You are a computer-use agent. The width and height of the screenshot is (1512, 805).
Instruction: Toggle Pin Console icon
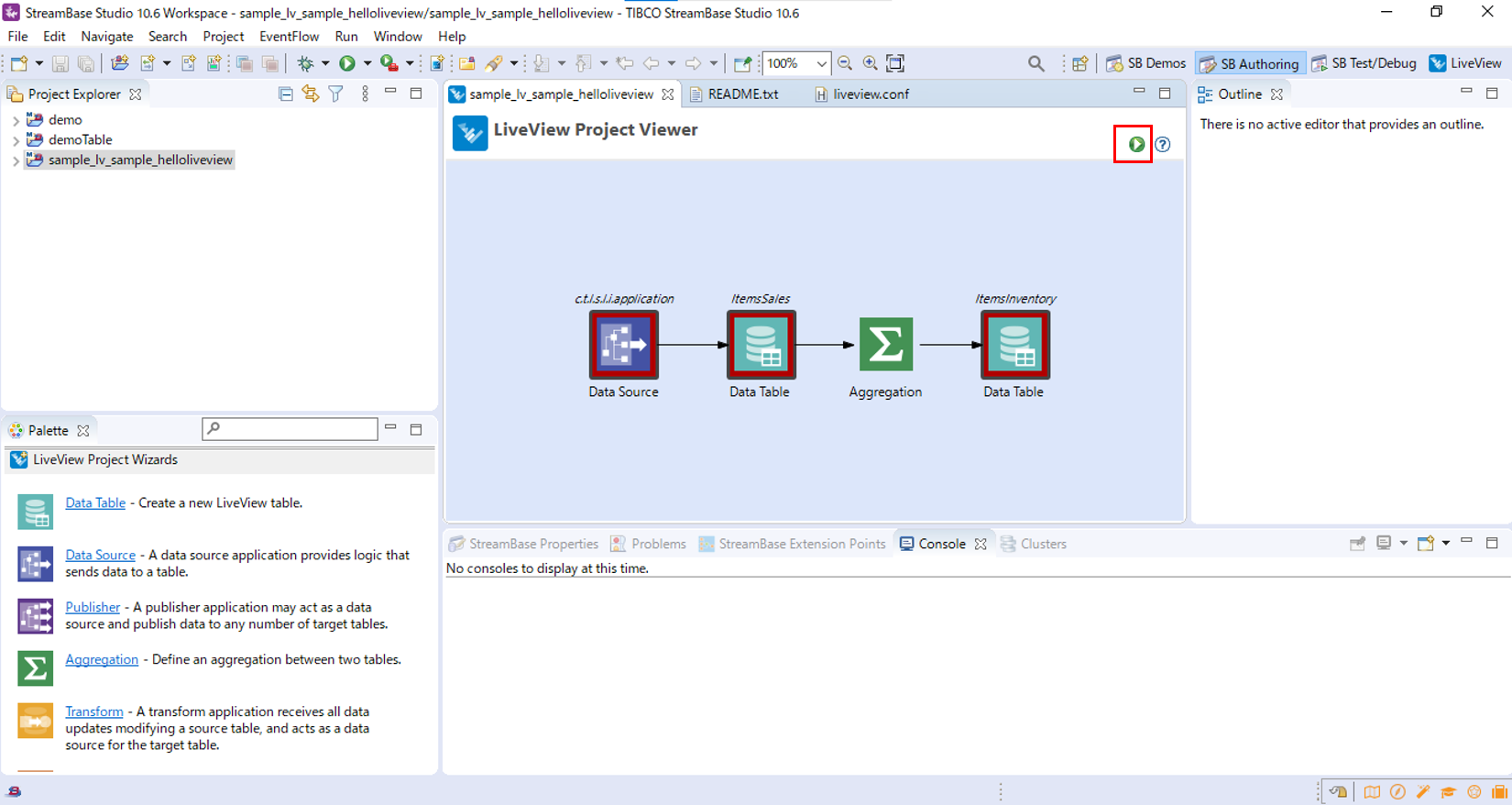tap(1358, 544)
